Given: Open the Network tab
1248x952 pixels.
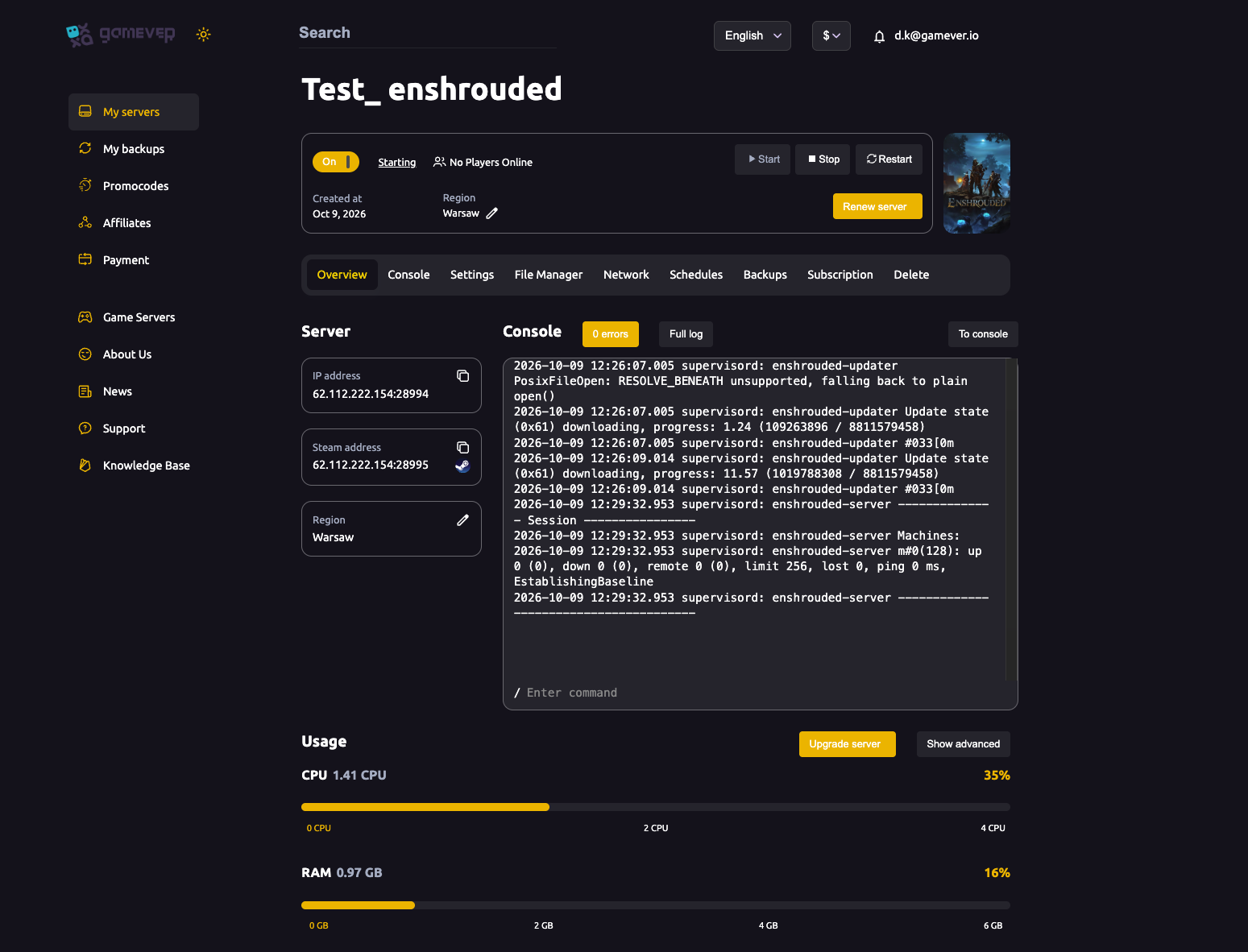Looking at the screenshot, I should [626, 275].
